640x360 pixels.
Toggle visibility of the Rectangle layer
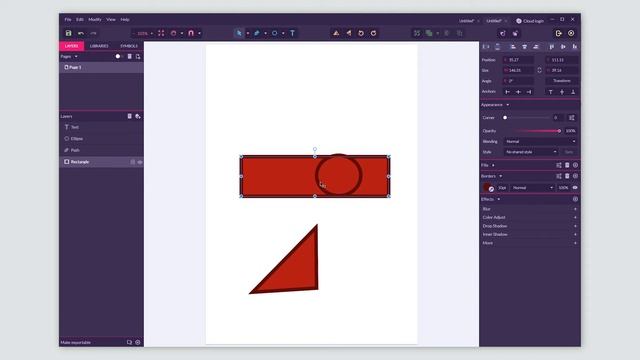[140, 162]
